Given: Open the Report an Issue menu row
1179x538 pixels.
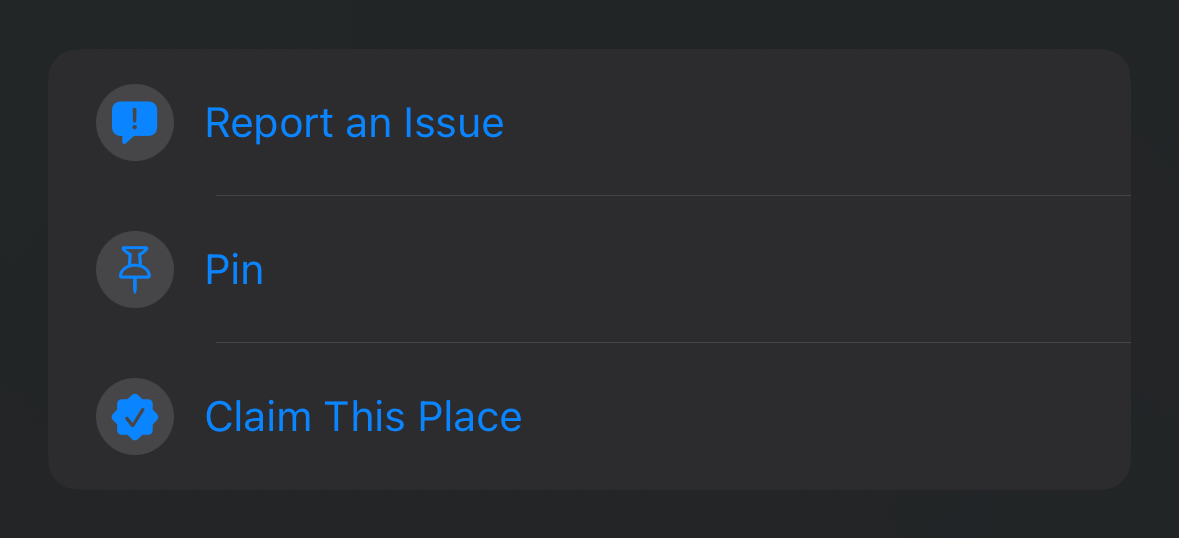Looking at the screenshot, I should [x=590, y=122].
